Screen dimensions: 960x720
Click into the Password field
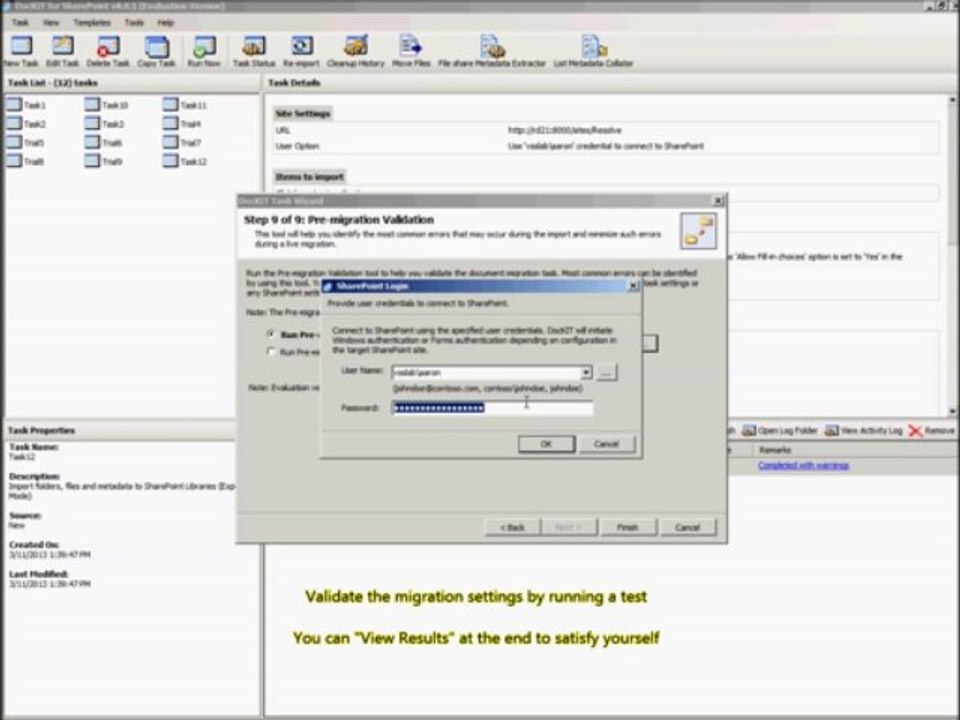[x=492, y=408]
